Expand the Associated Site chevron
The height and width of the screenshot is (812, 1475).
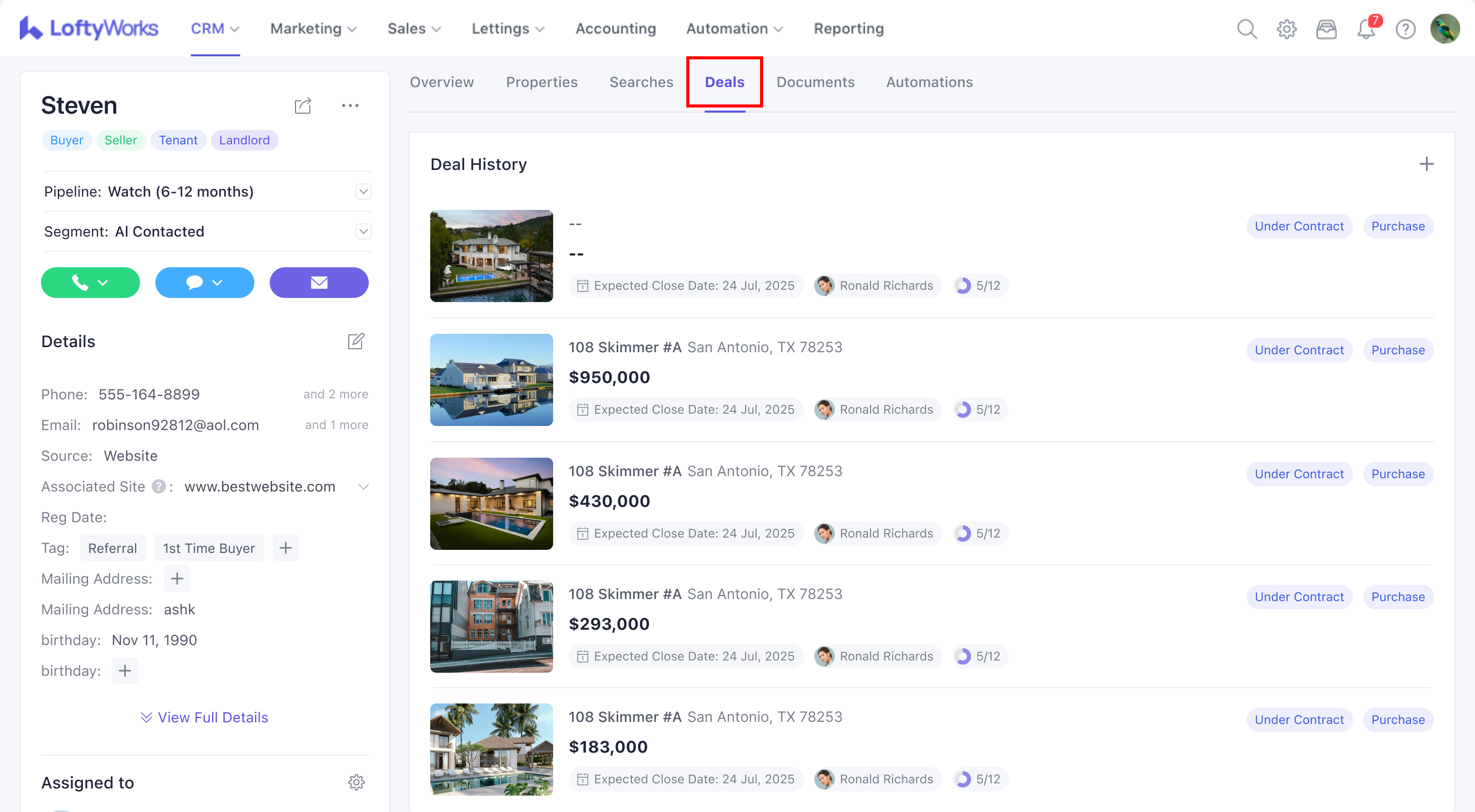point(363,486)
